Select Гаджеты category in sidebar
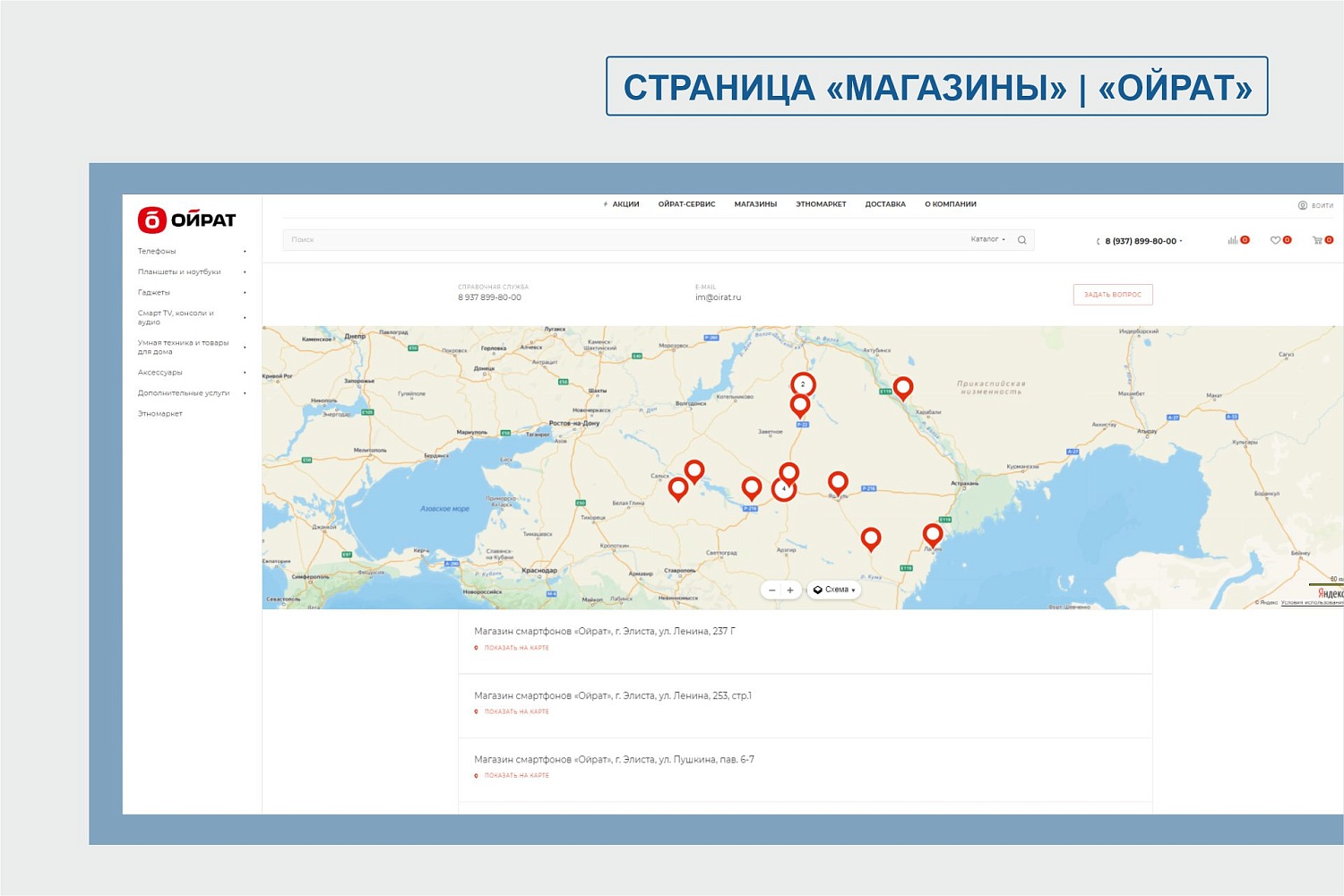1344x896 pixels. tap(154, 292)
